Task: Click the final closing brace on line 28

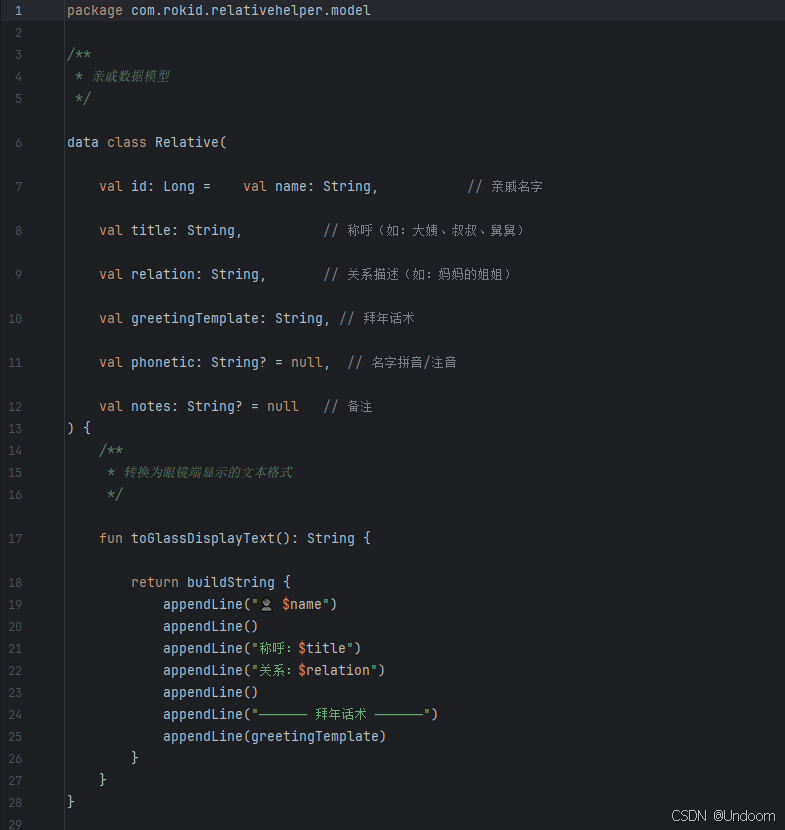Action: click(x=71, y=801)
